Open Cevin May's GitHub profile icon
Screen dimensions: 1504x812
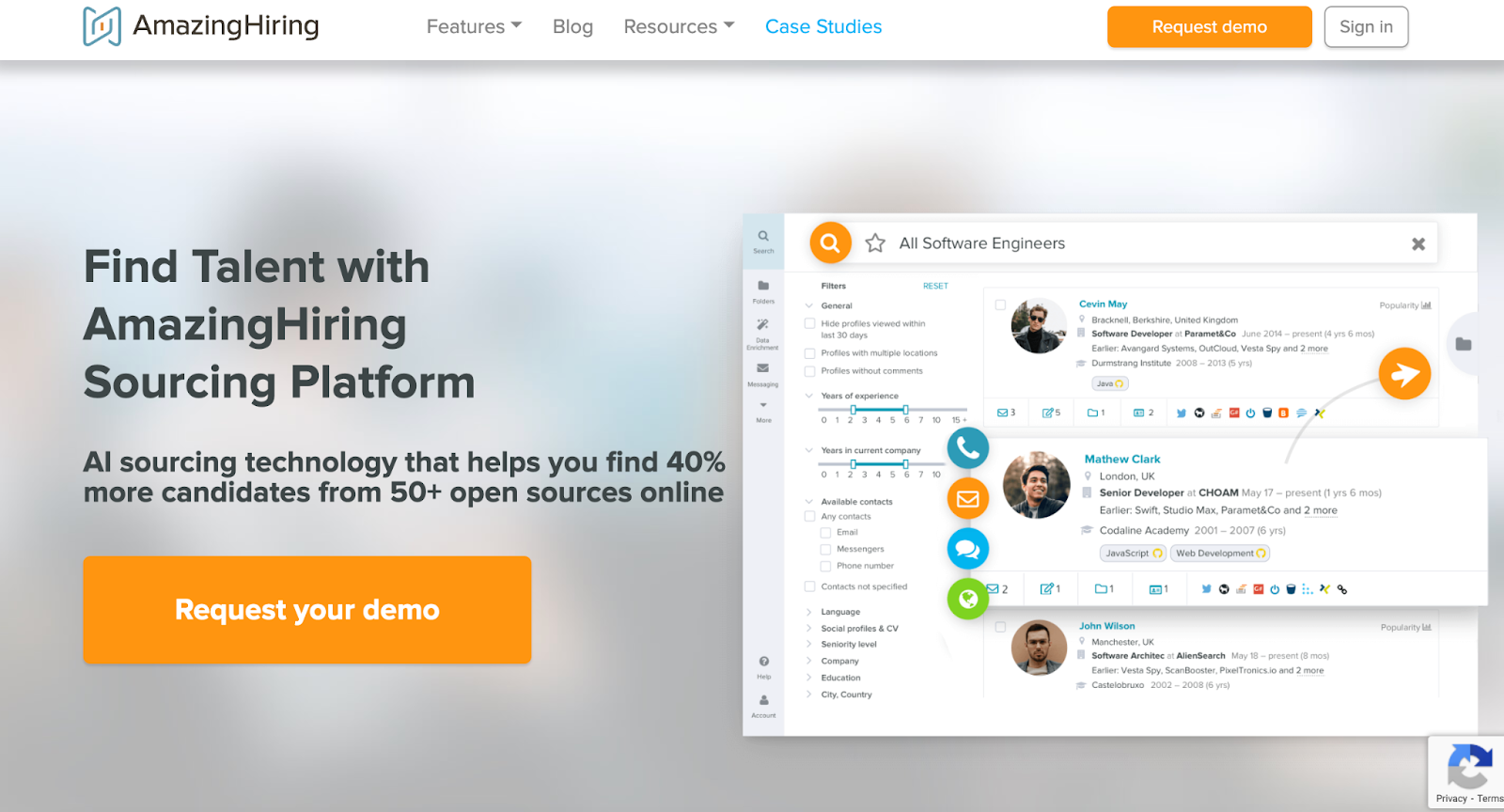coord(1199,413)
